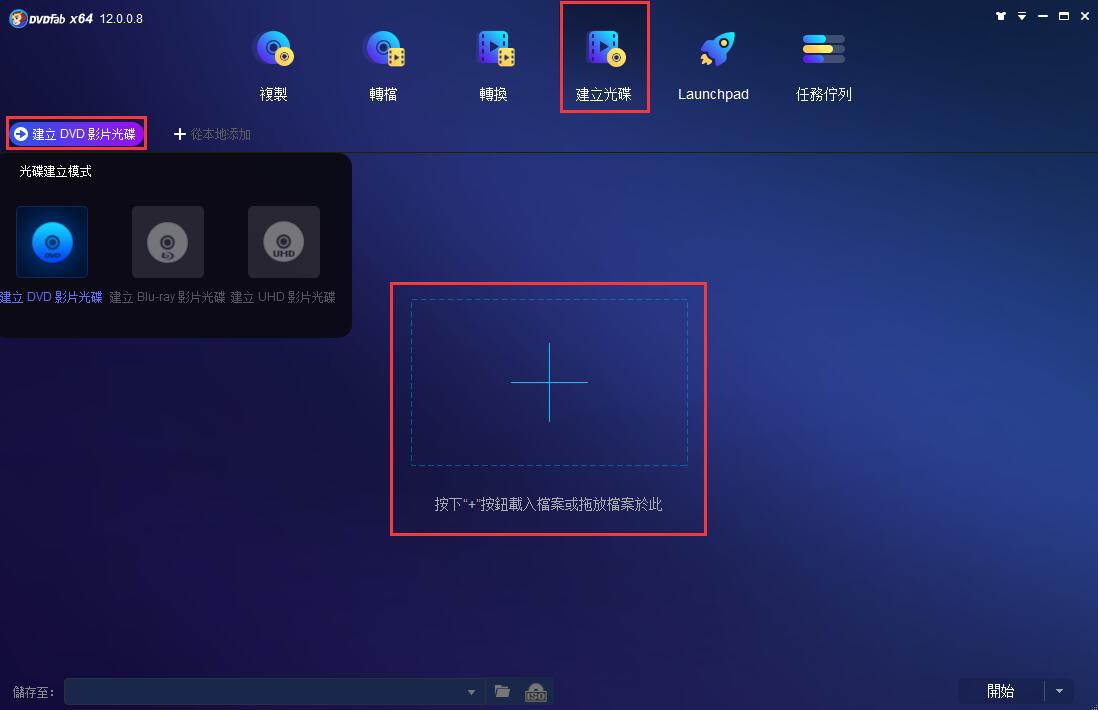Choose 建立 UHD 影片光碟 disc mode

pos(284,242)
